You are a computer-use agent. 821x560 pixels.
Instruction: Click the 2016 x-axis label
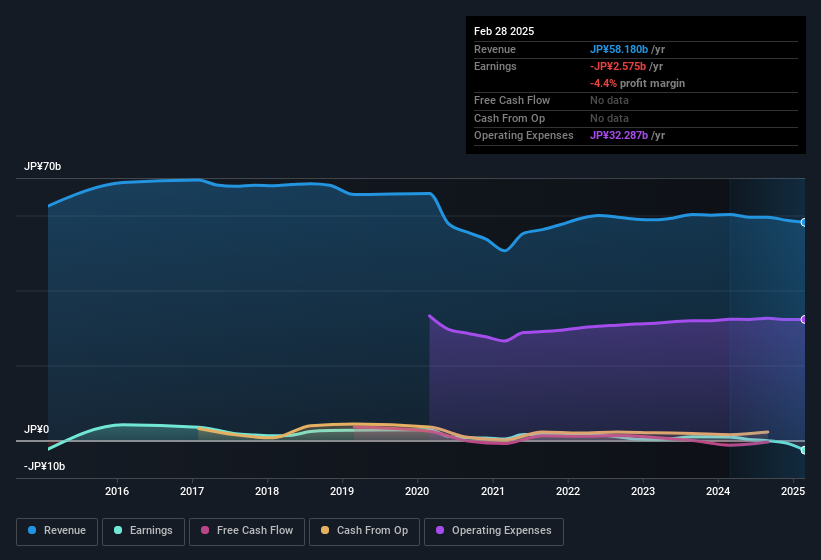[117, 491]
